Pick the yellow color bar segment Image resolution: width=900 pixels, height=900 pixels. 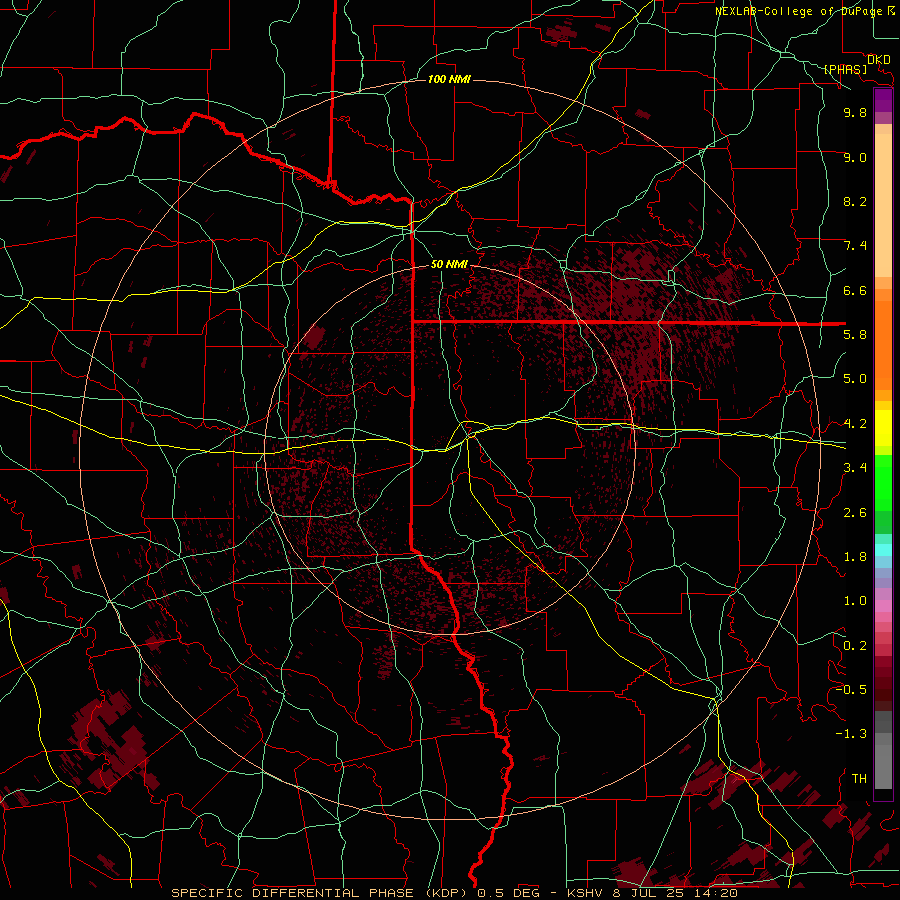click(x=883, y=428)
